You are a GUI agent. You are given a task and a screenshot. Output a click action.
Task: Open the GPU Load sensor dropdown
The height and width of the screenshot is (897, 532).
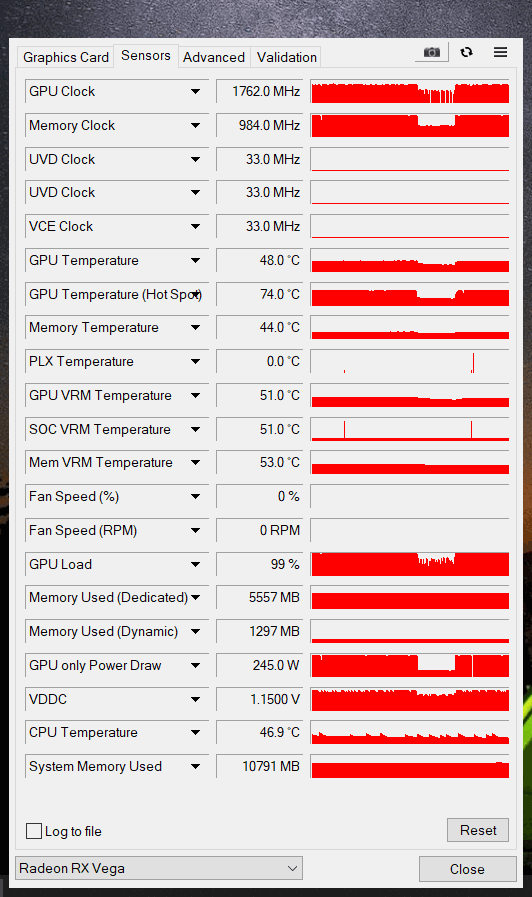click(196, 564)
